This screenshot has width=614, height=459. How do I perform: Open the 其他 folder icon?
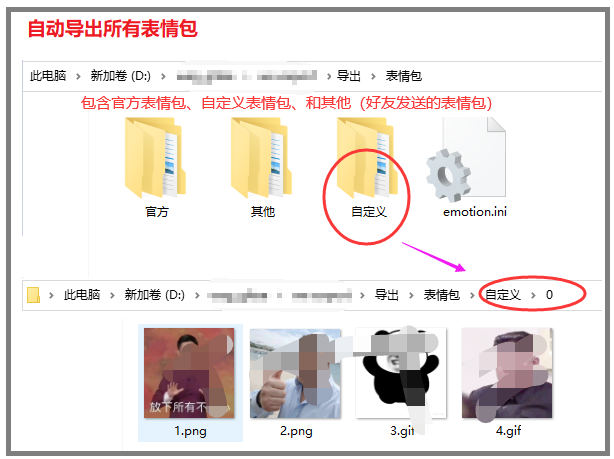tap(261, 158)
